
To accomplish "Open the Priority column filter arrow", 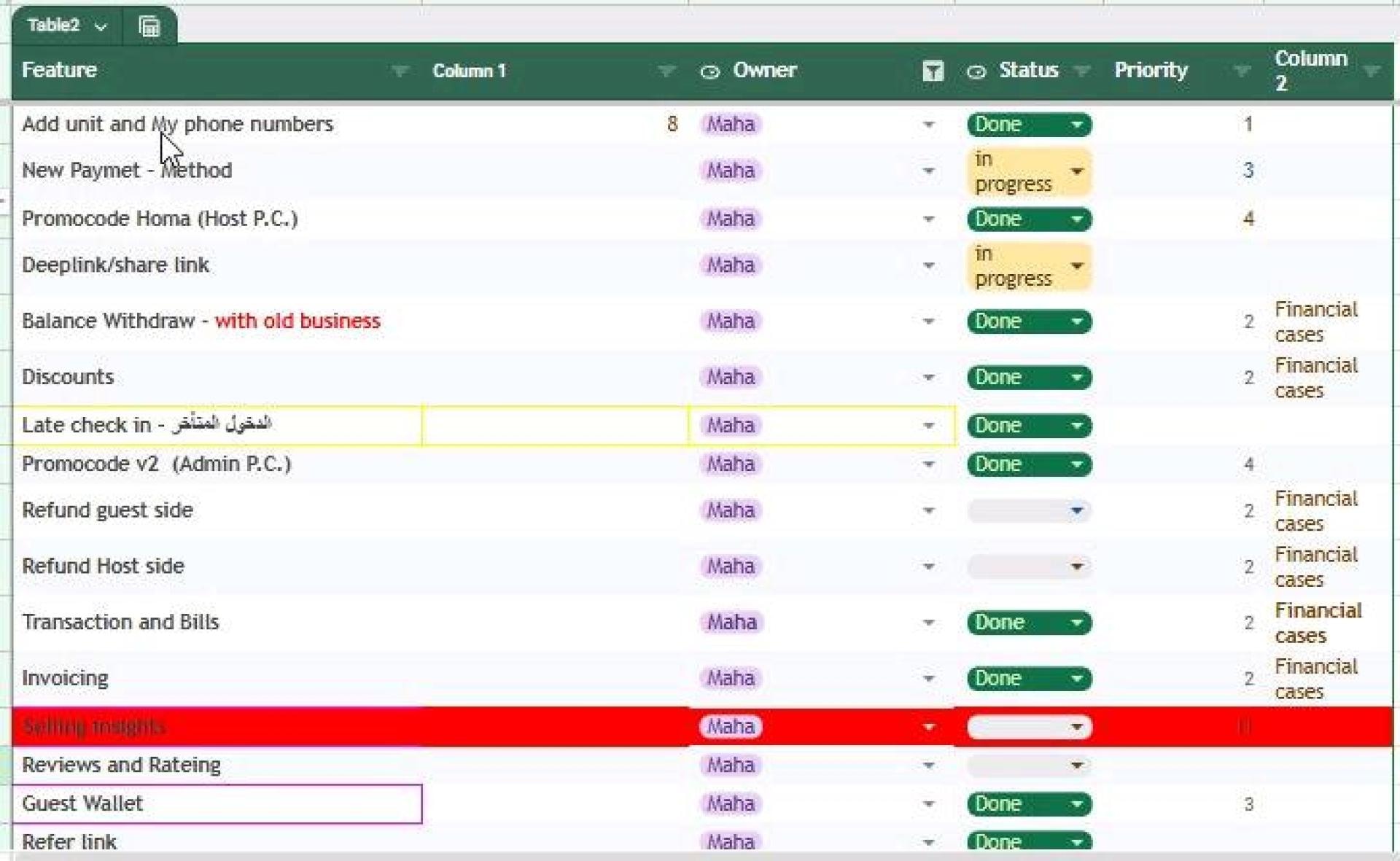I will [1242, 71].
